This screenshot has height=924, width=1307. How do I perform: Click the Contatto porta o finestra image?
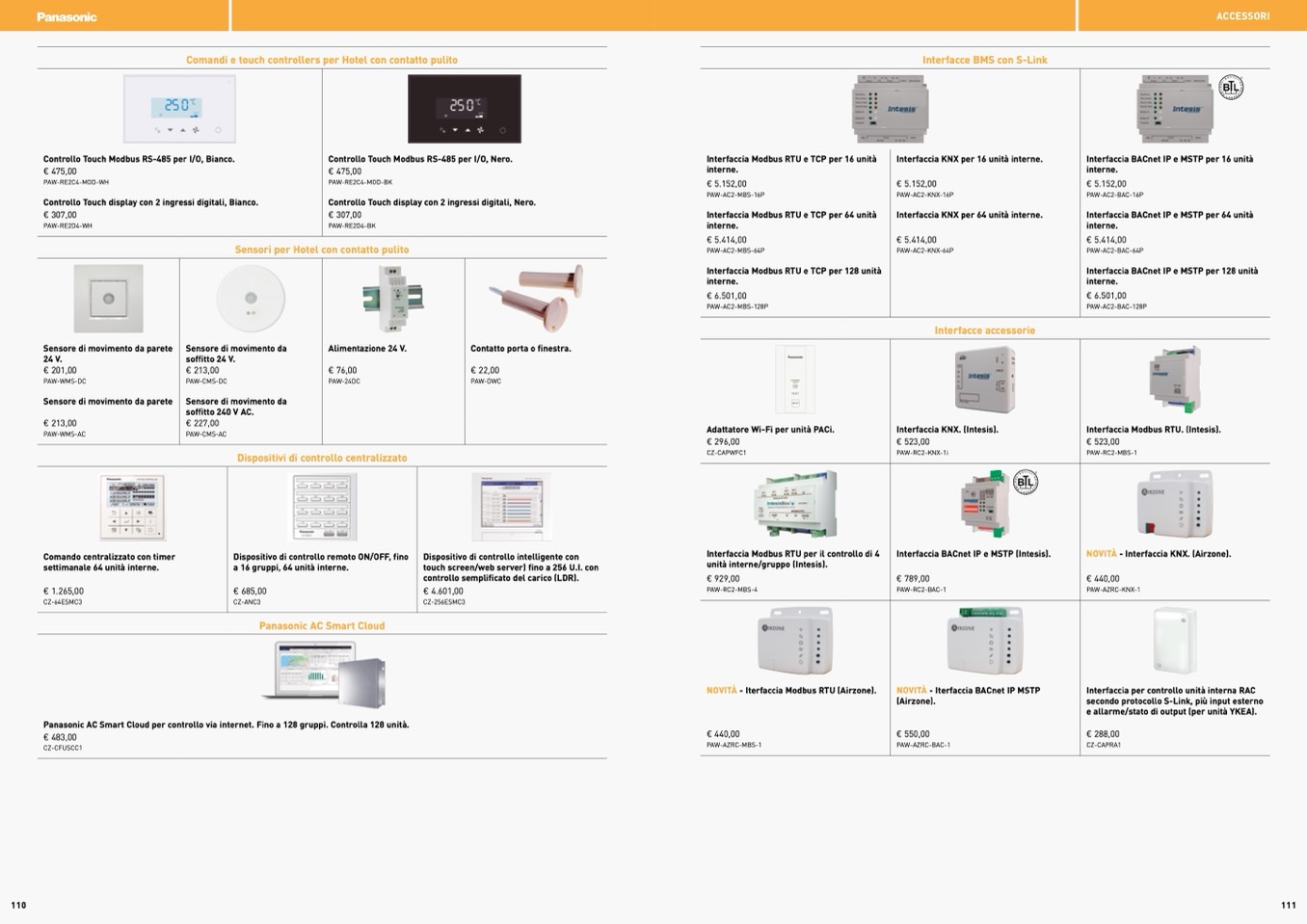coord(535,297)
